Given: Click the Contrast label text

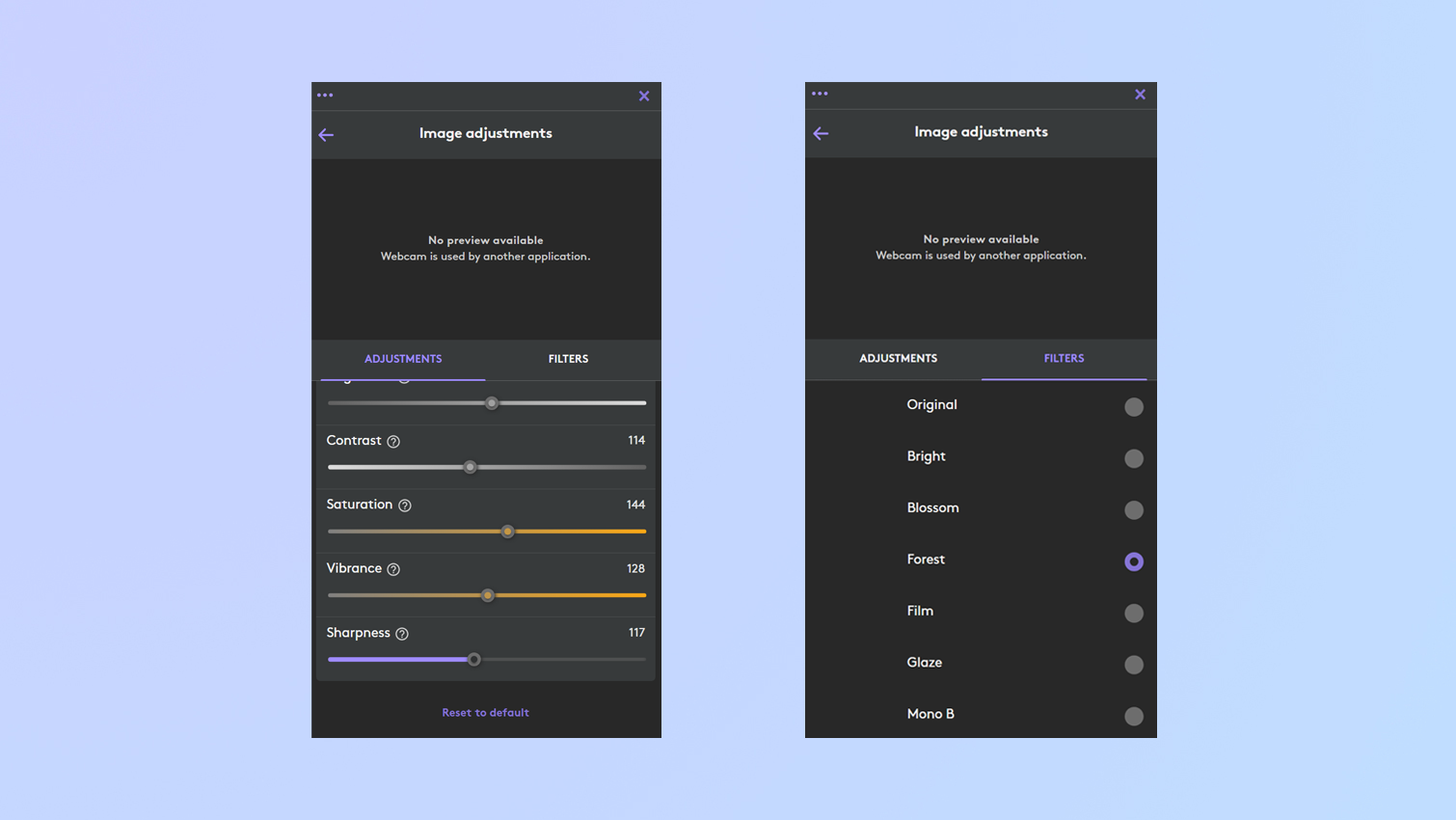Looking at the screenshot, I should pos(354,441).
